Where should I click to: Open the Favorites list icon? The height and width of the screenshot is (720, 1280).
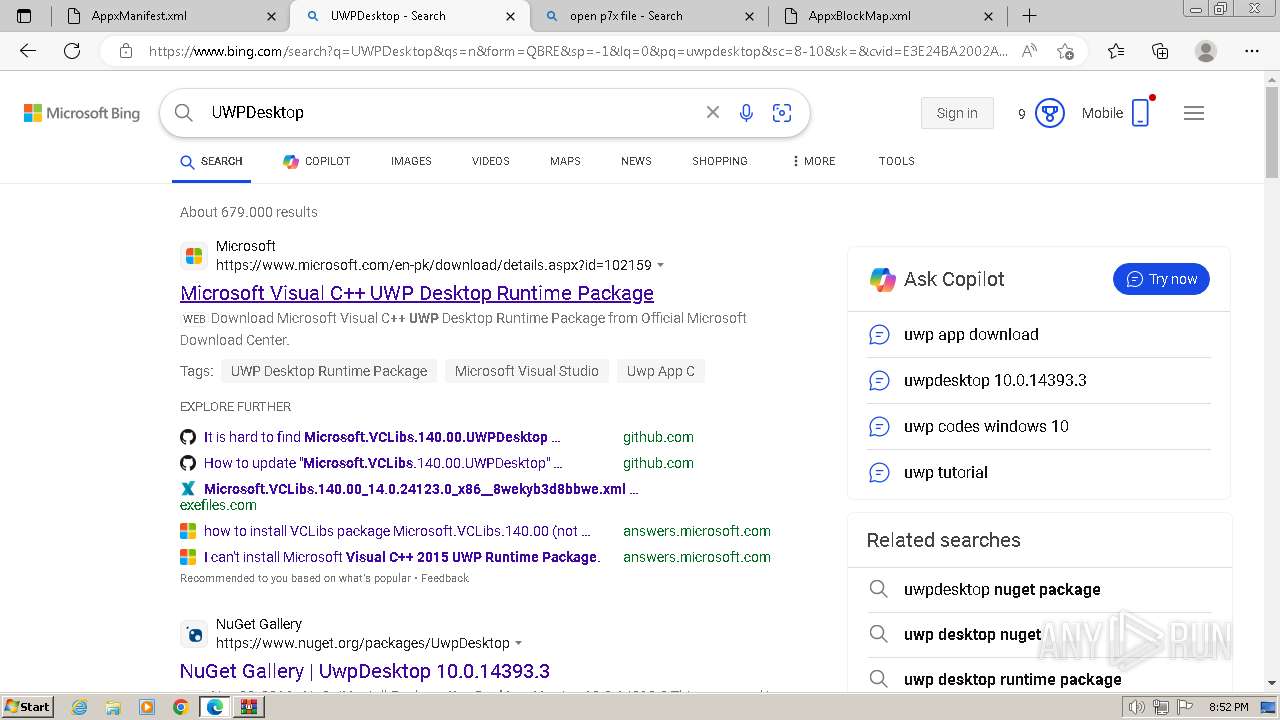(x=1116, y=51)
